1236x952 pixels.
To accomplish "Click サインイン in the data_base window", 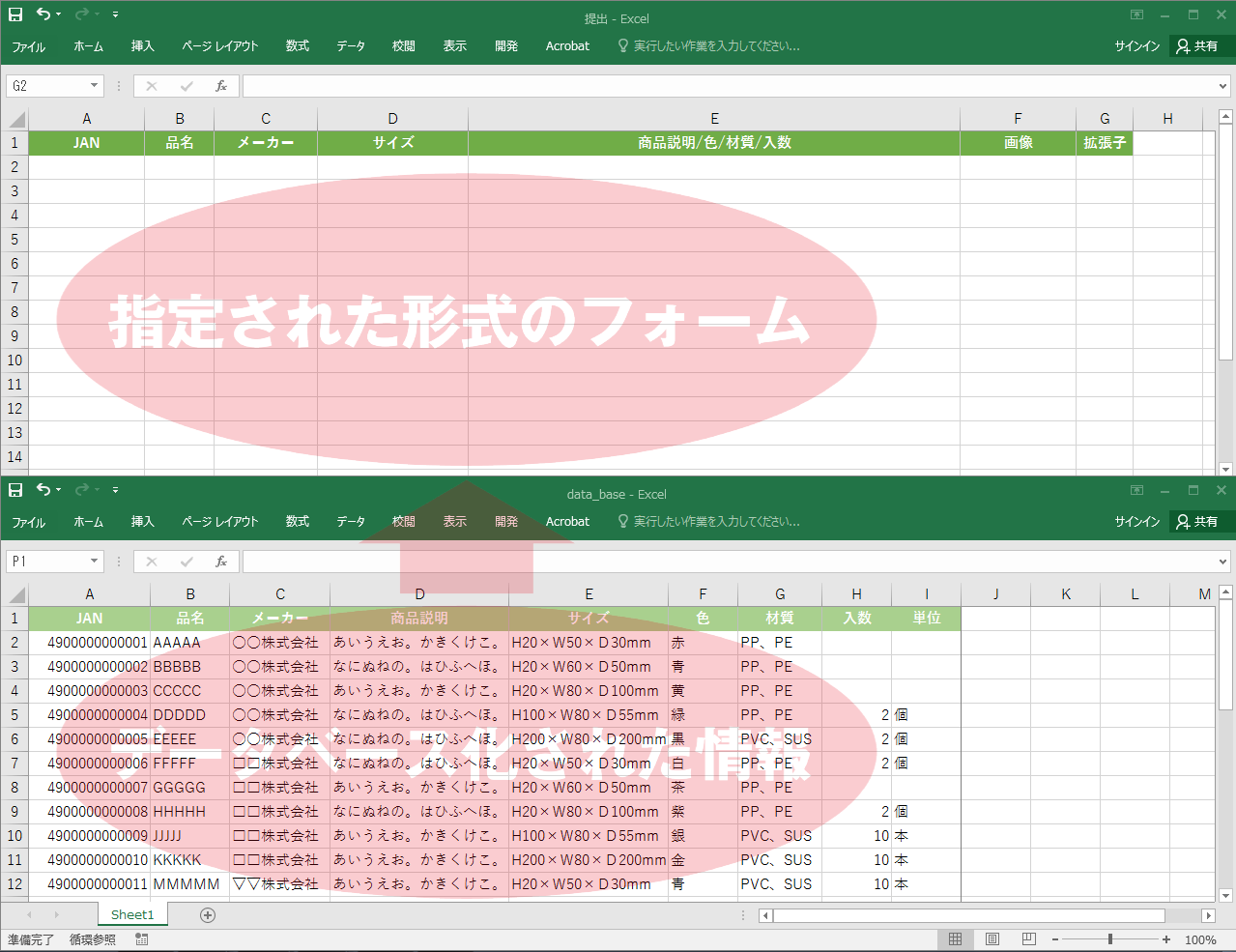I will pos(1136,522).
